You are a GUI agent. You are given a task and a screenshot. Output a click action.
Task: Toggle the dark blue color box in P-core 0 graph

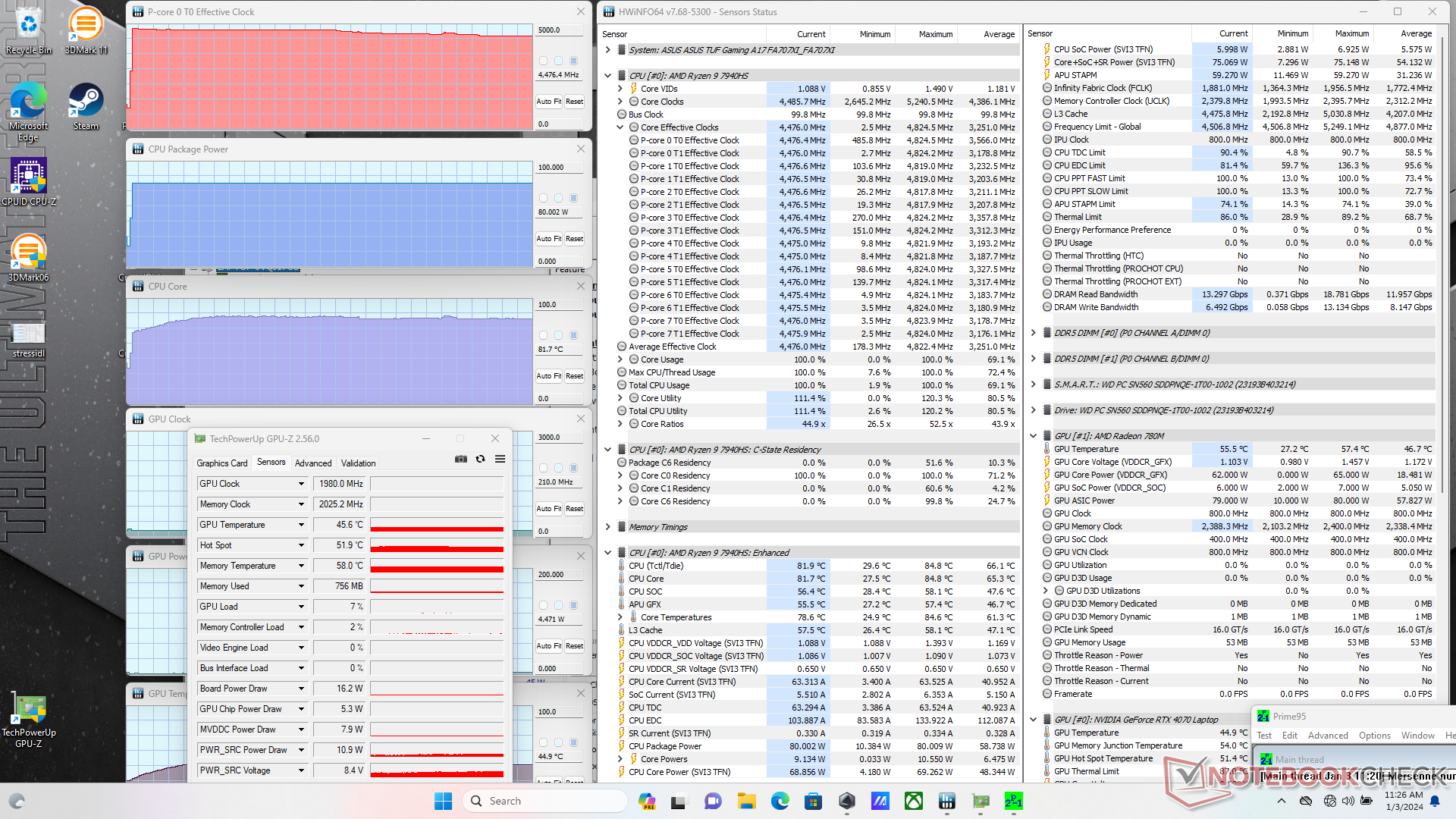click(x=574, y=61)
